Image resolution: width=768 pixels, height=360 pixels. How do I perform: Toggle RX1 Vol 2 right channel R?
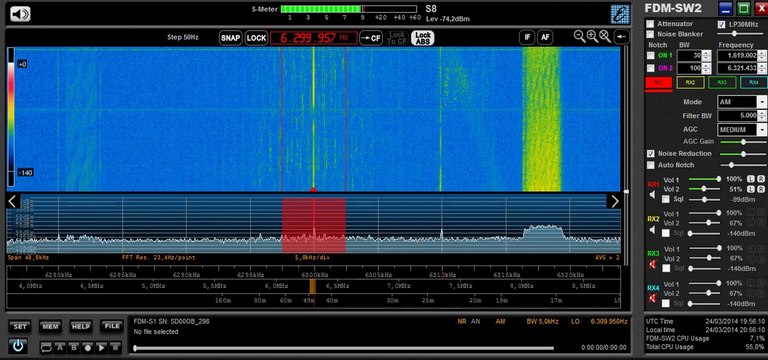(x=761, y=189)
